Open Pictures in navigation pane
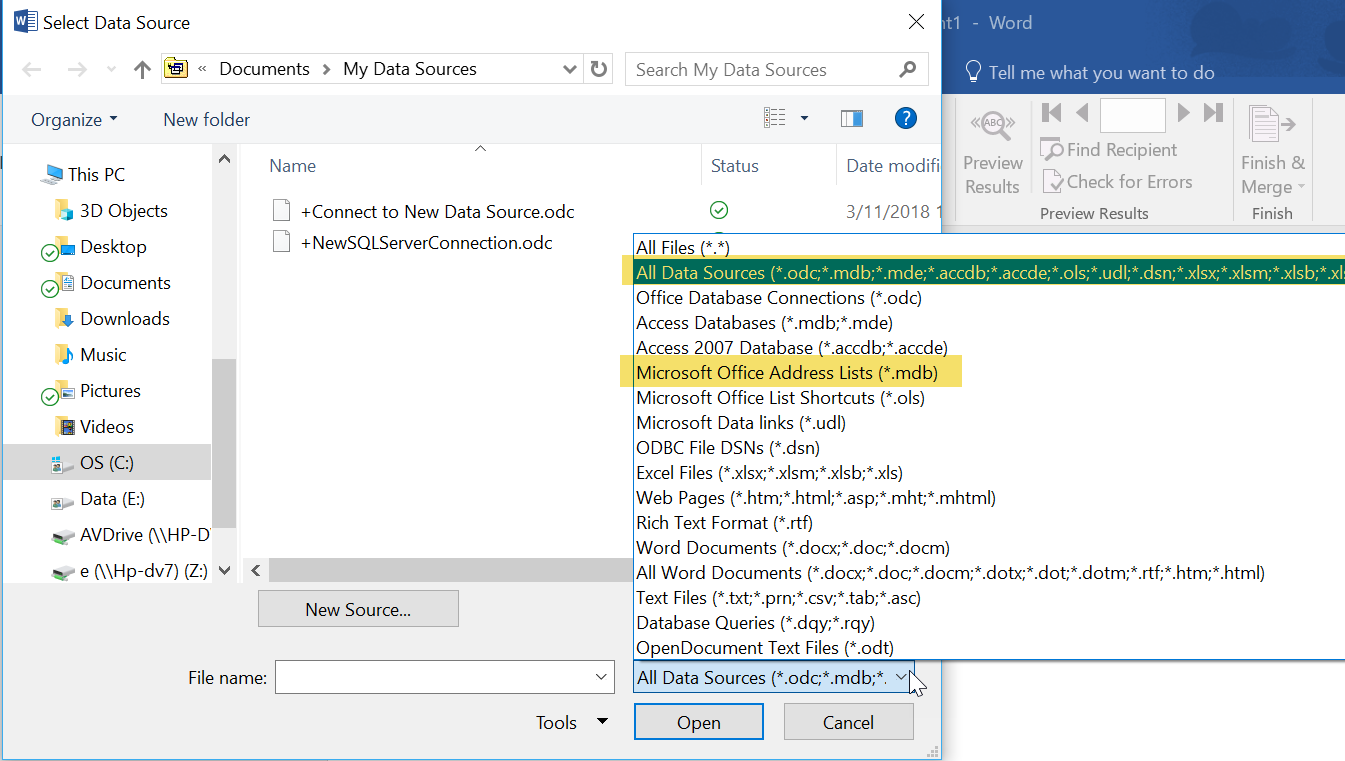This screenshot has height=761, width=1345. [110, 391]
